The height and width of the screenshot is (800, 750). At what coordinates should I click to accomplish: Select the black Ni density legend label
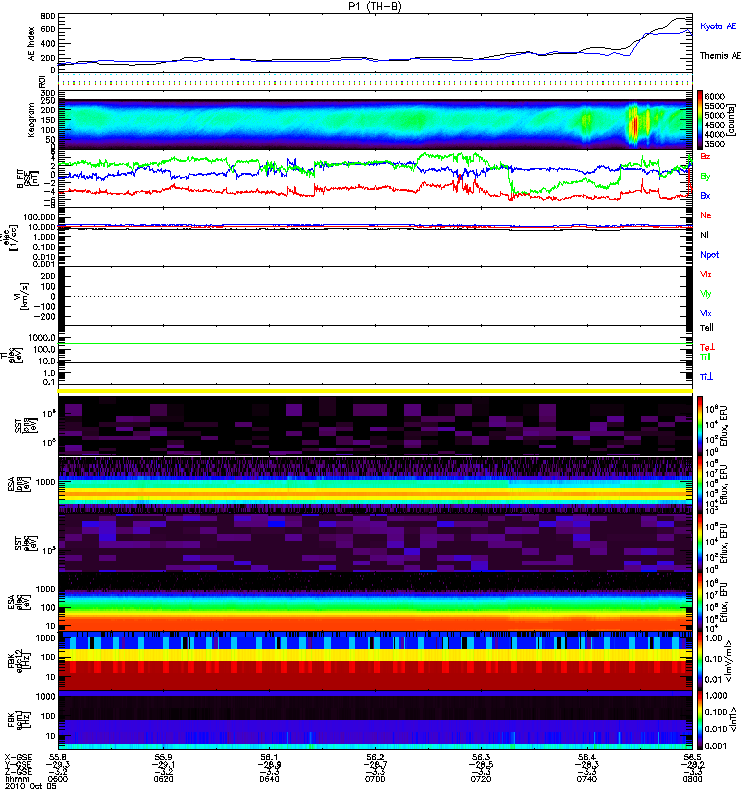click(704, 235)
